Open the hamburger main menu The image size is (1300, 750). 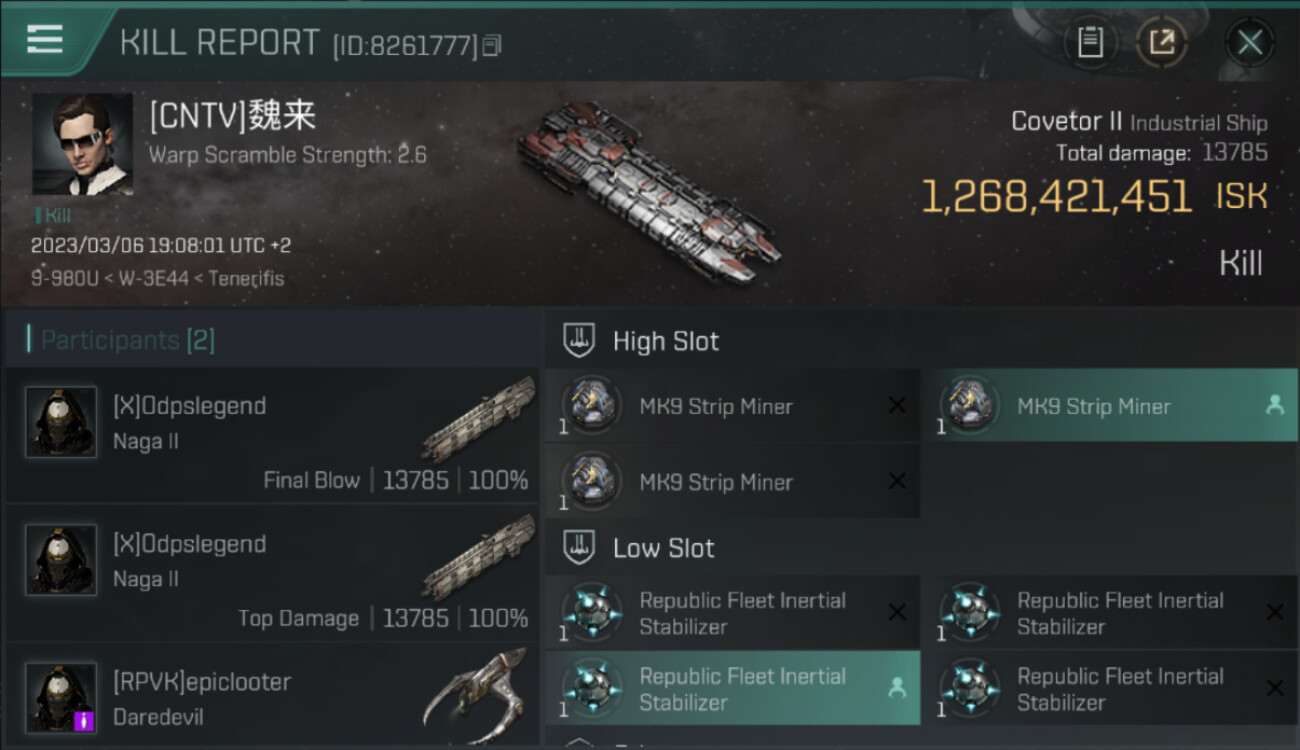click(x=44, y=40)
